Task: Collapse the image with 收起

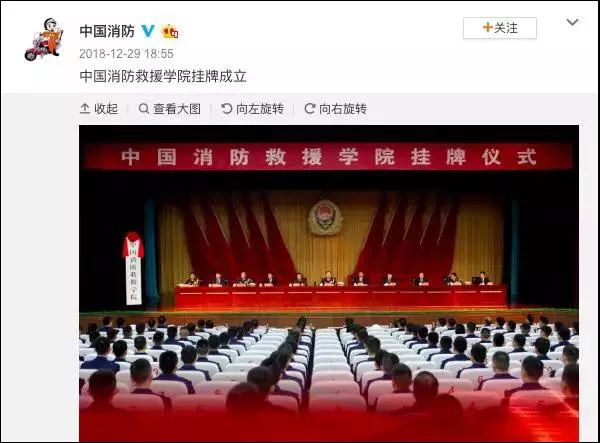Action: [x=99, y=109]
